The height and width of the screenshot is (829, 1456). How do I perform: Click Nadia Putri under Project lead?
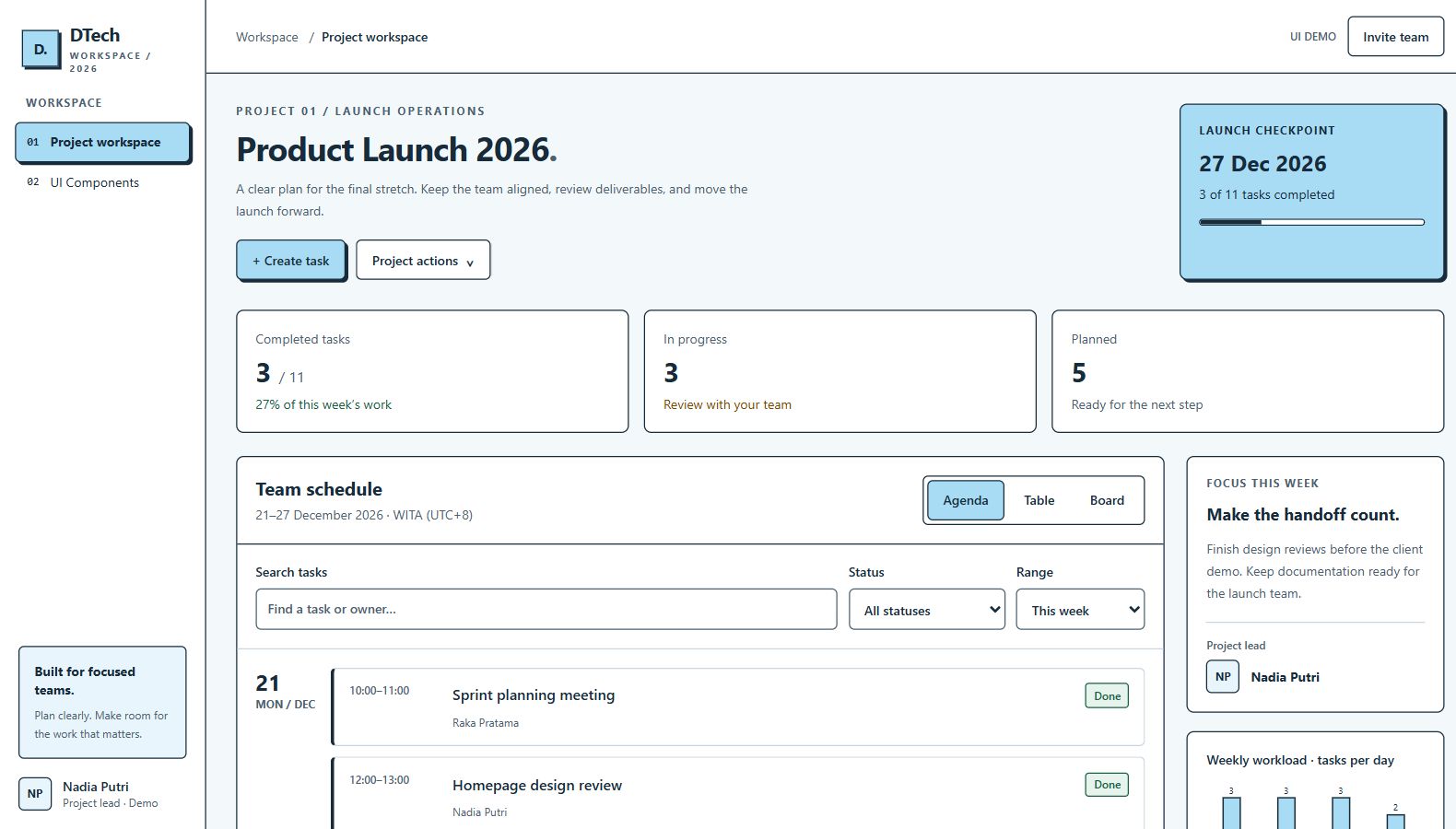click(1285, 677)
